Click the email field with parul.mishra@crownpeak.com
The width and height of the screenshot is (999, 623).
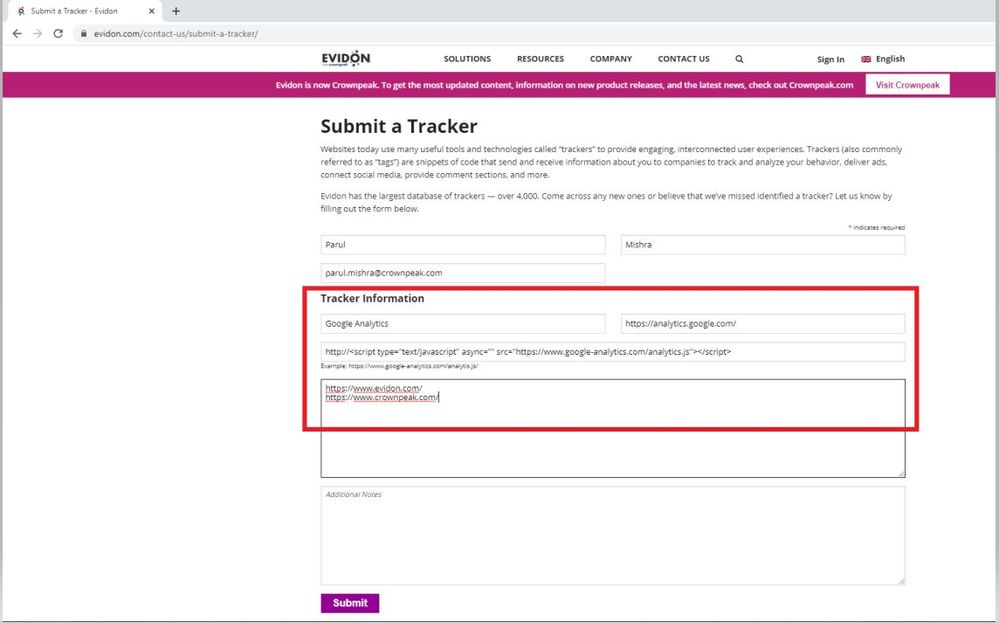point(463,273)
